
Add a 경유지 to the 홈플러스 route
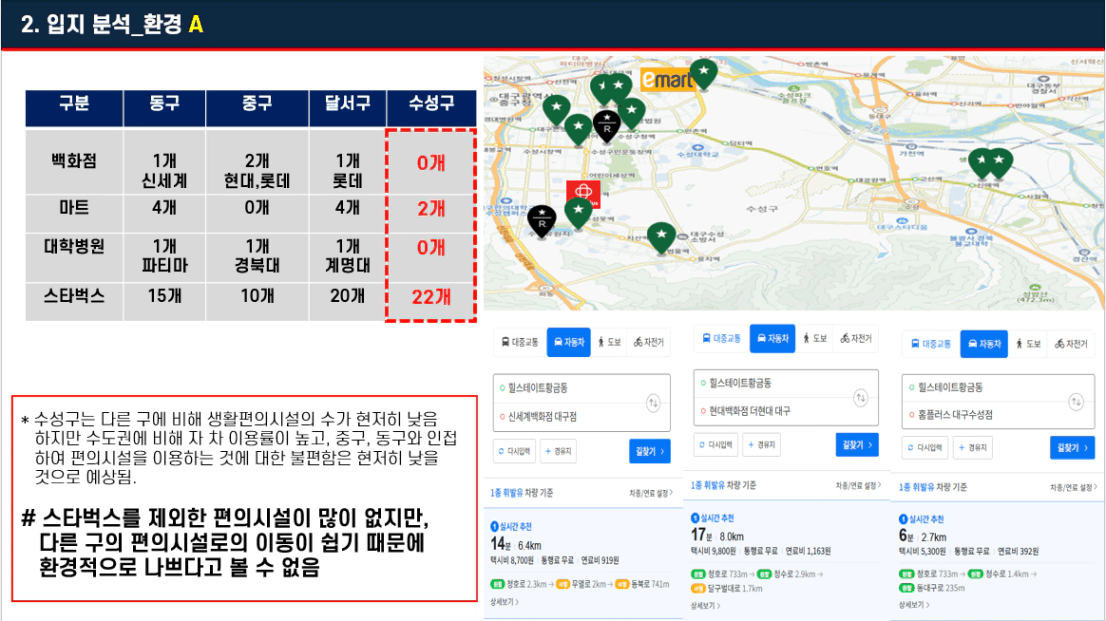(x=973, y=447)
